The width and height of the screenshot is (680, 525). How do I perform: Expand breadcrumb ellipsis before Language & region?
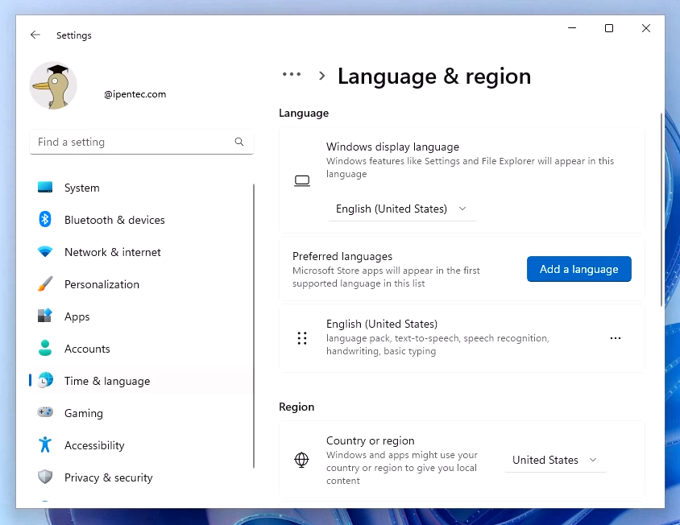(x=291, y=75)
